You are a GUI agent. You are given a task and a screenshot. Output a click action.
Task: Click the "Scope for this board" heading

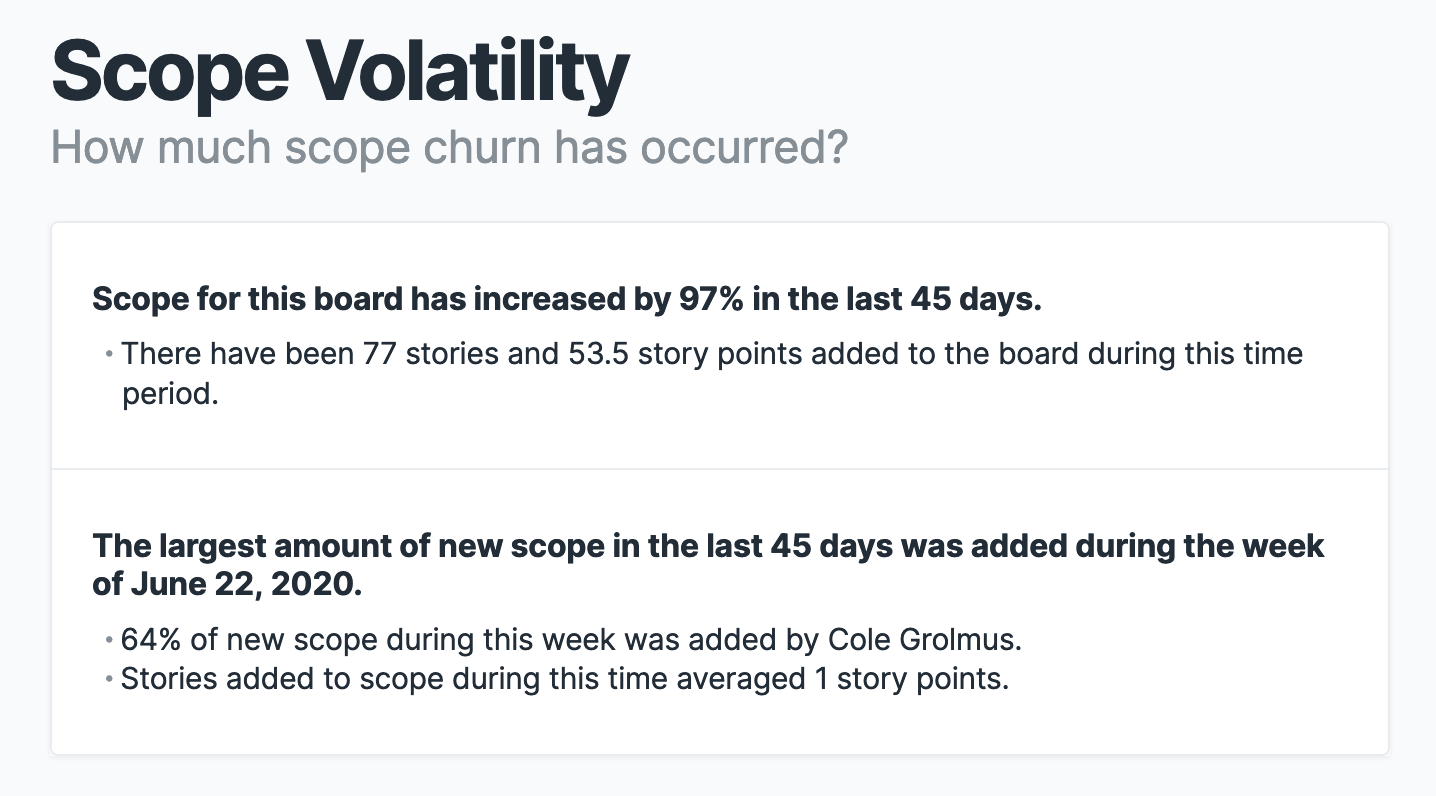click(251, 299)
